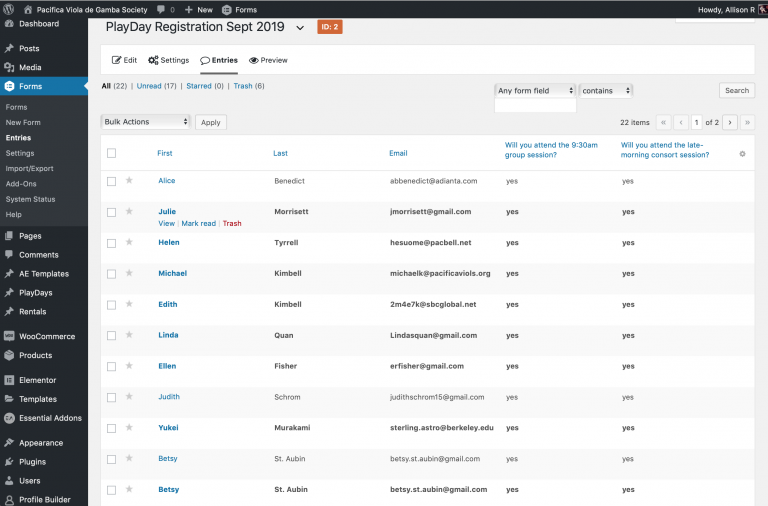Show the Trash entries filter

243,86
